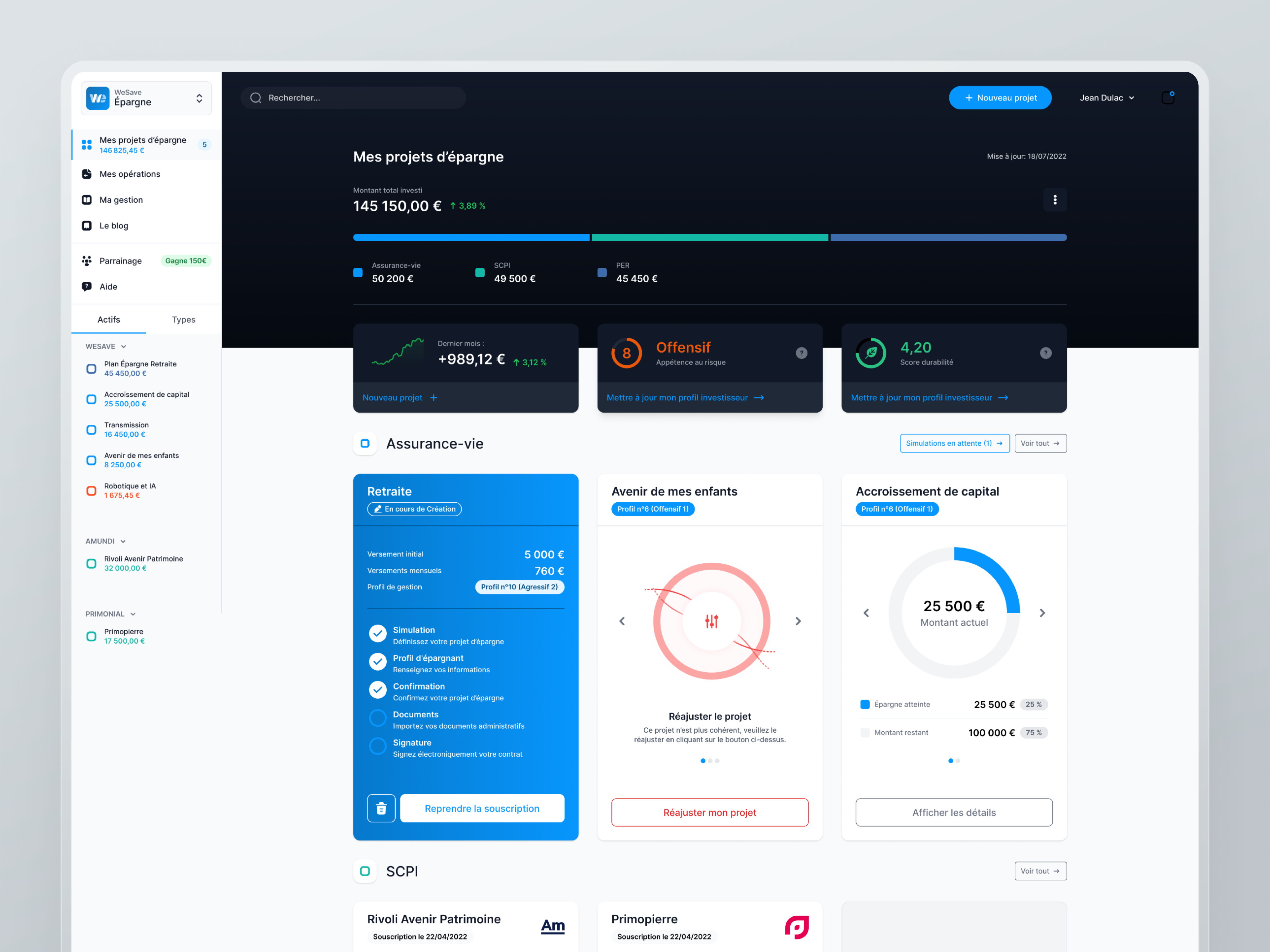Switch to the Types tab
Screen dimensions: 1270x952
click(183, 320)
